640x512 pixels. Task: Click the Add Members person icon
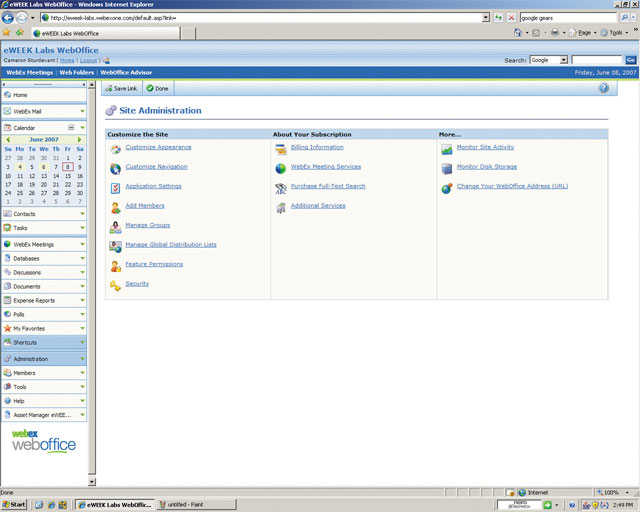[x=116, y=208]
